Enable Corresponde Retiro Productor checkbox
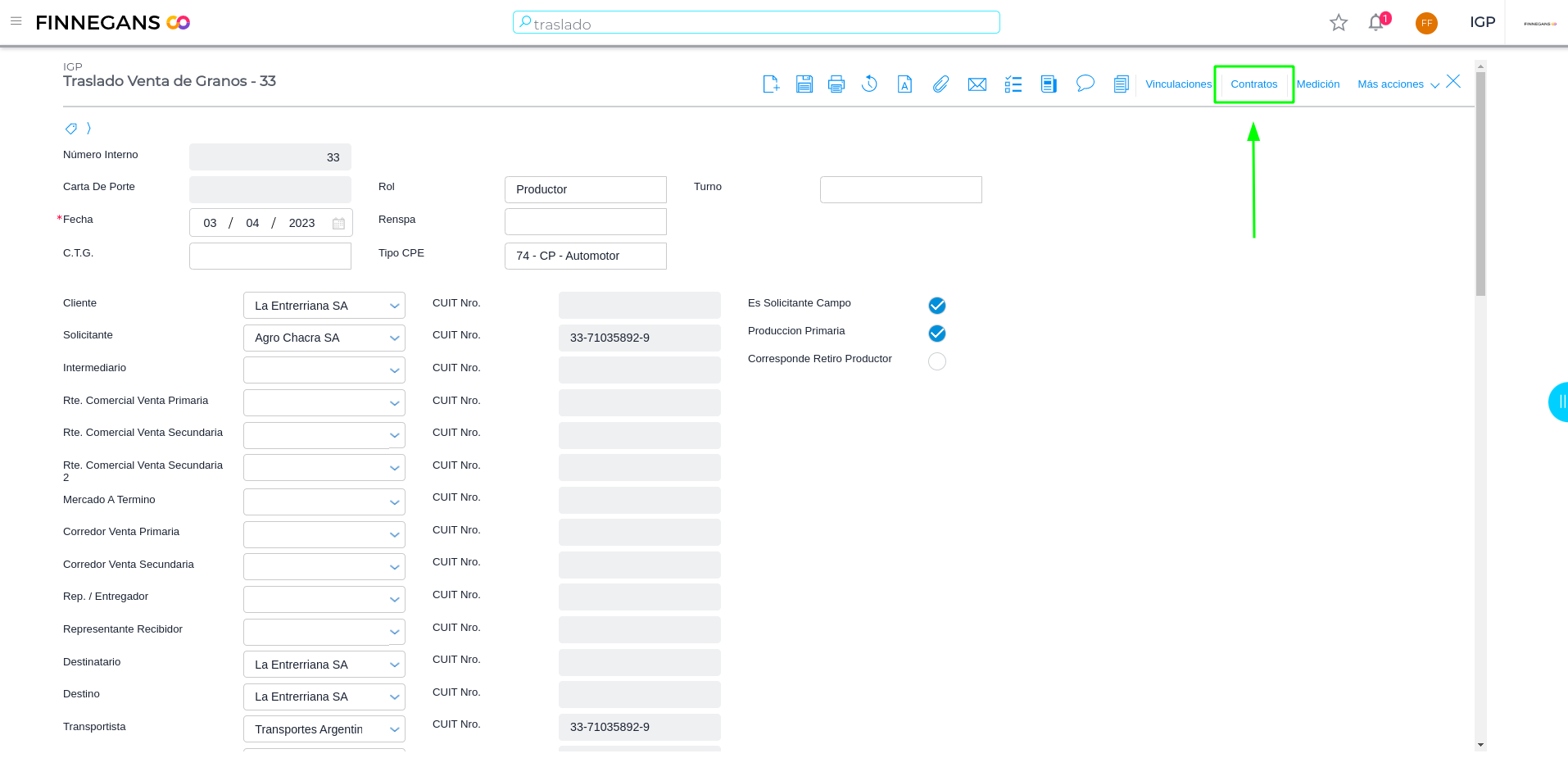1568x758 pixels. (x=936, y=361)
